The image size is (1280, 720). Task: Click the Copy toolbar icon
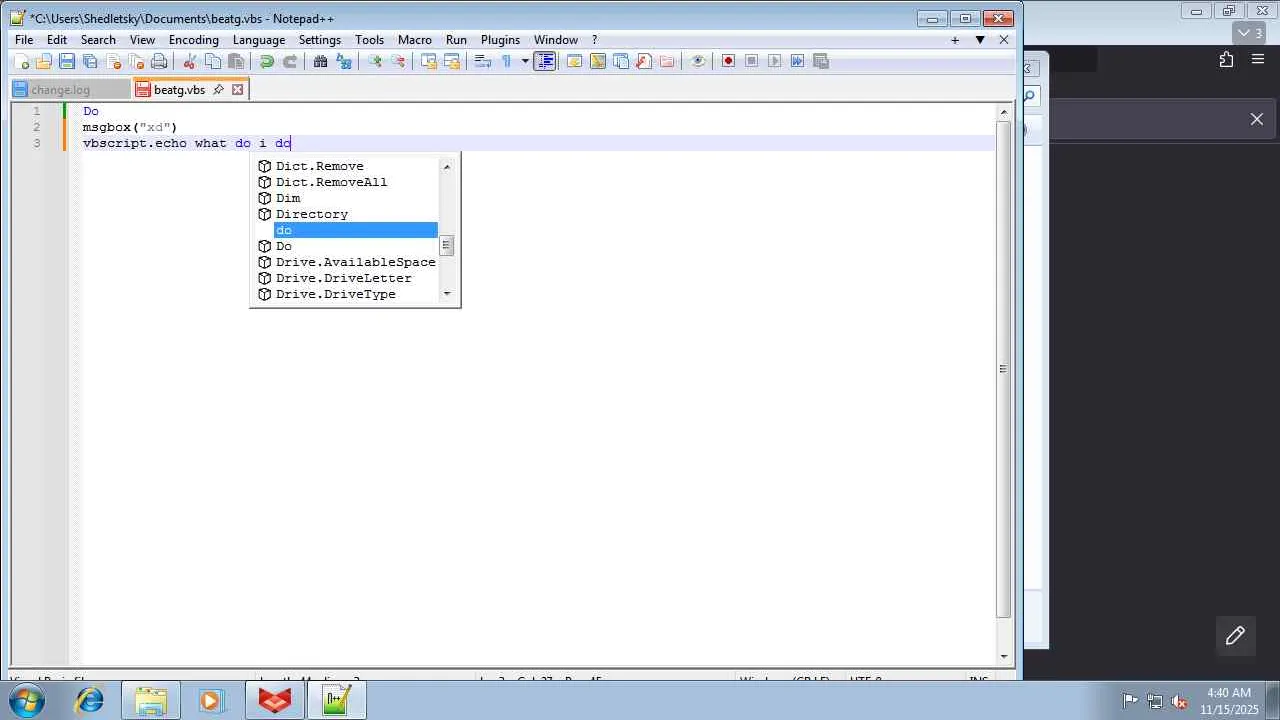click(x=212, y=61)
